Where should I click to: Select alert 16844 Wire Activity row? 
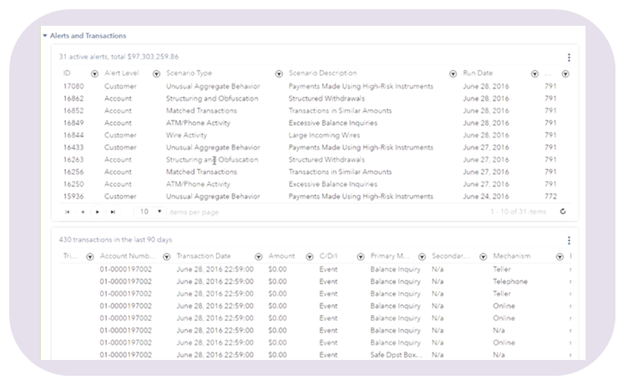coord(314,135)
